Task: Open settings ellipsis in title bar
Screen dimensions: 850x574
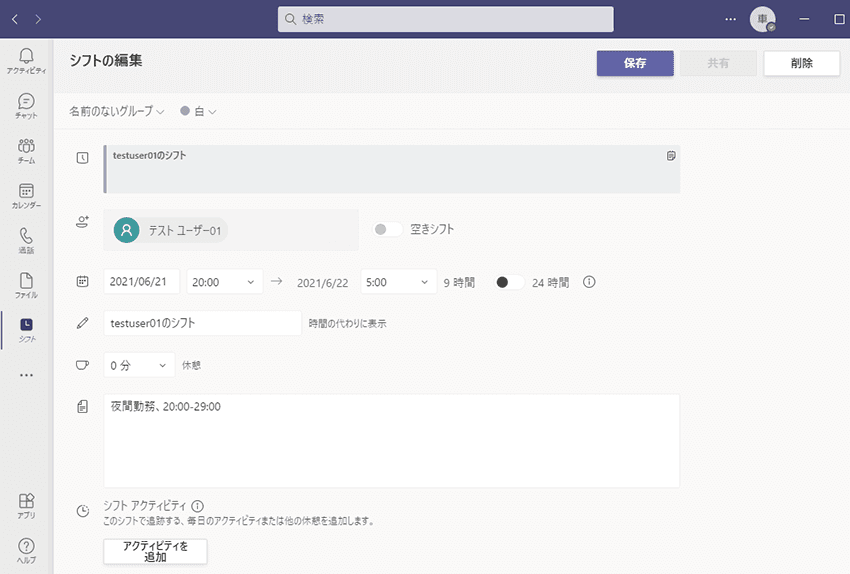Action: 731,20
